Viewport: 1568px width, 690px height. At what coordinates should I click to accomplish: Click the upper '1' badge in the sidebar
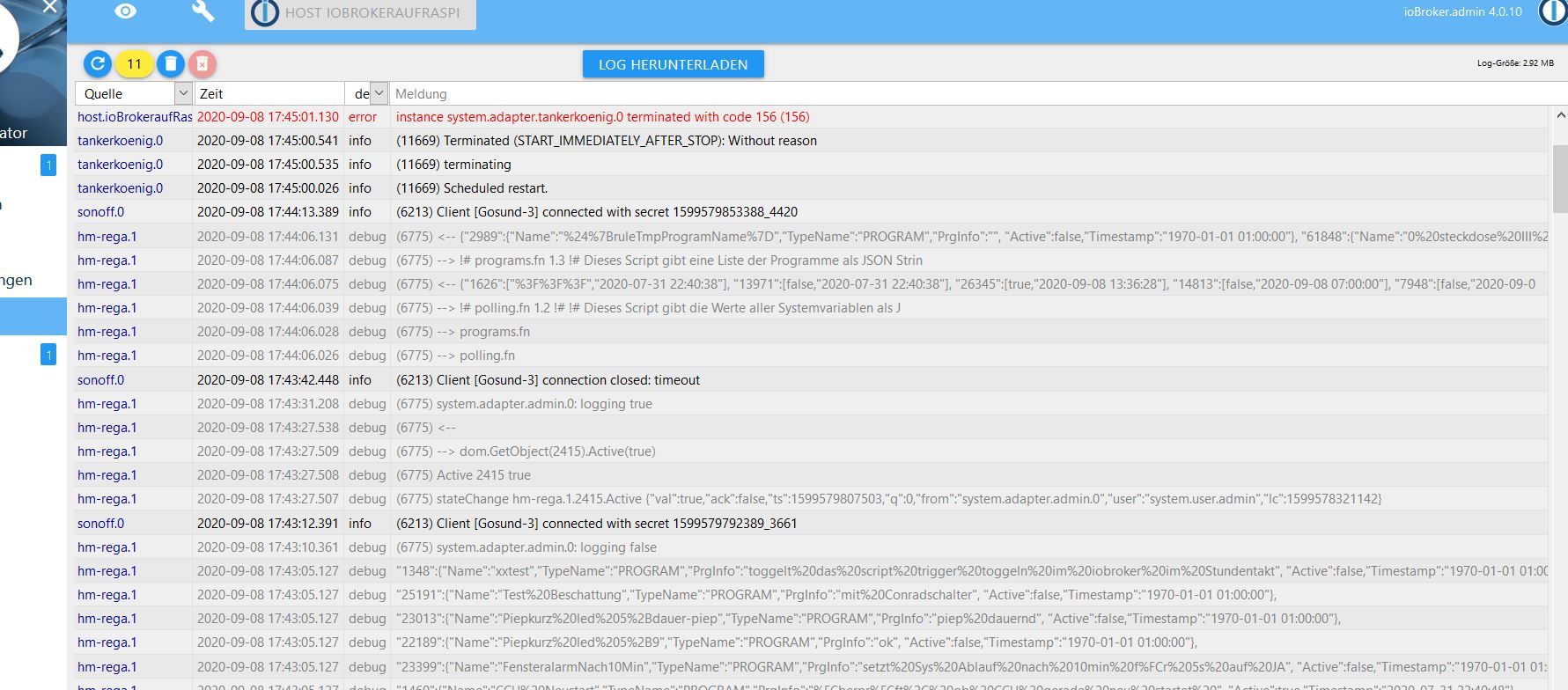(x=48, y=165)
